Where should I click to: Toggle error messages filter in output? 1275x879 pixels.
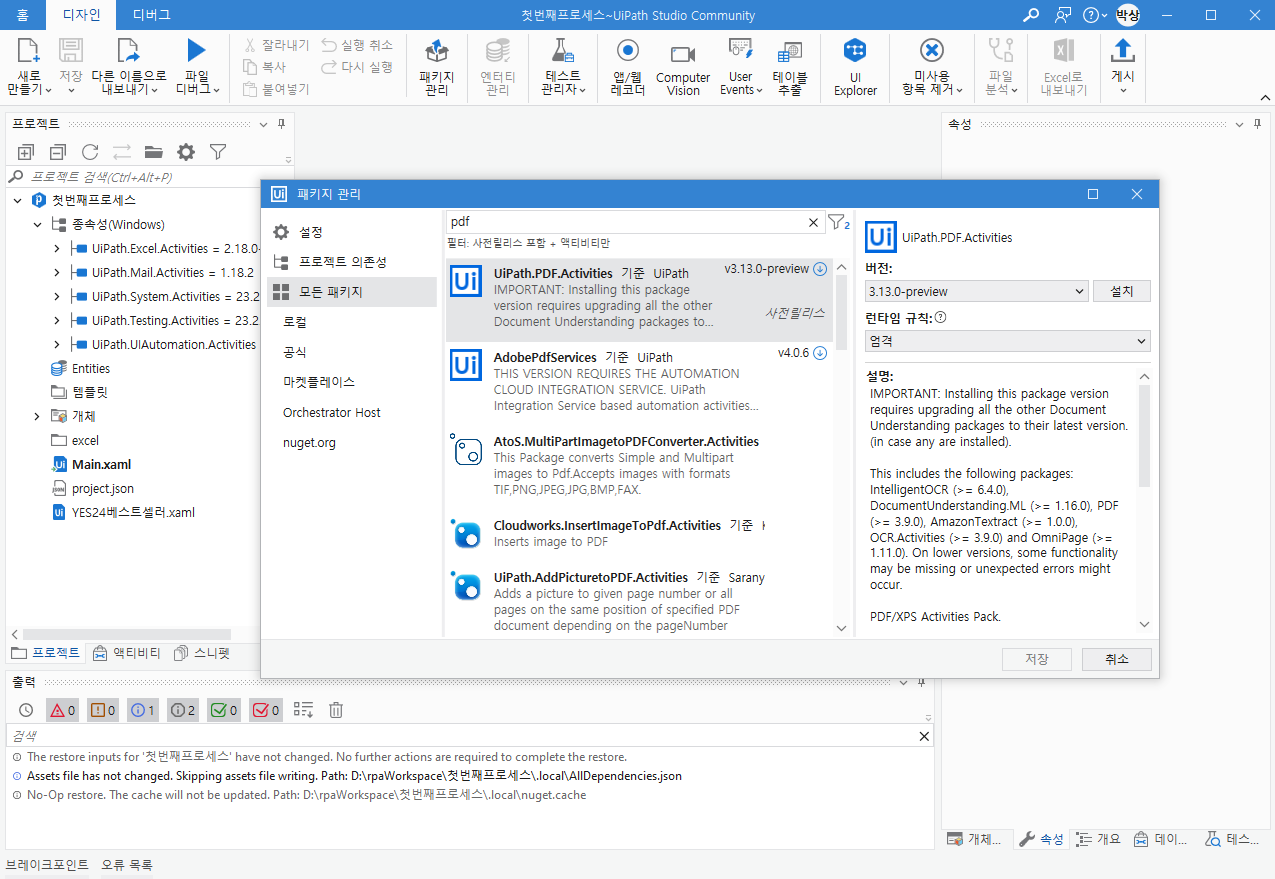[62, 710]
